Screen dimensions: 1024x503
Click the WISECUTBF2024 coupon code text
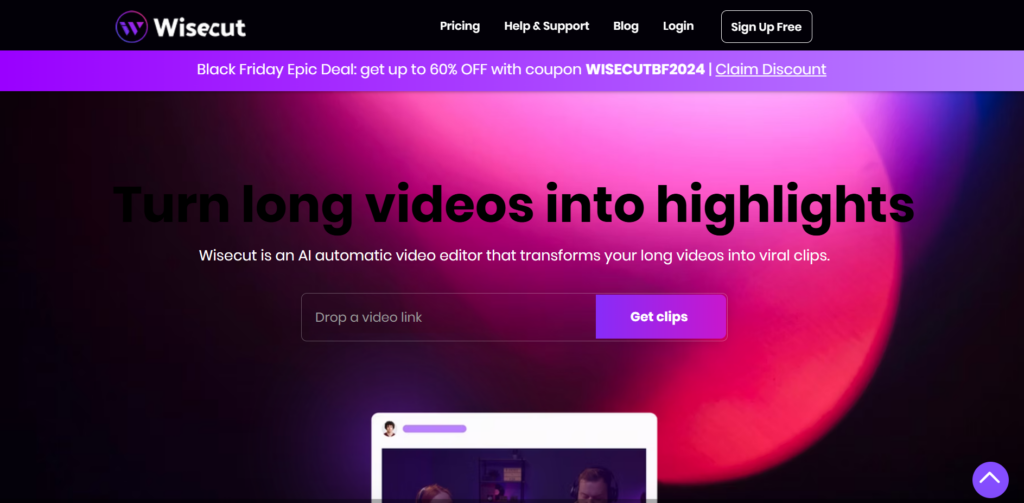(645, 69)
